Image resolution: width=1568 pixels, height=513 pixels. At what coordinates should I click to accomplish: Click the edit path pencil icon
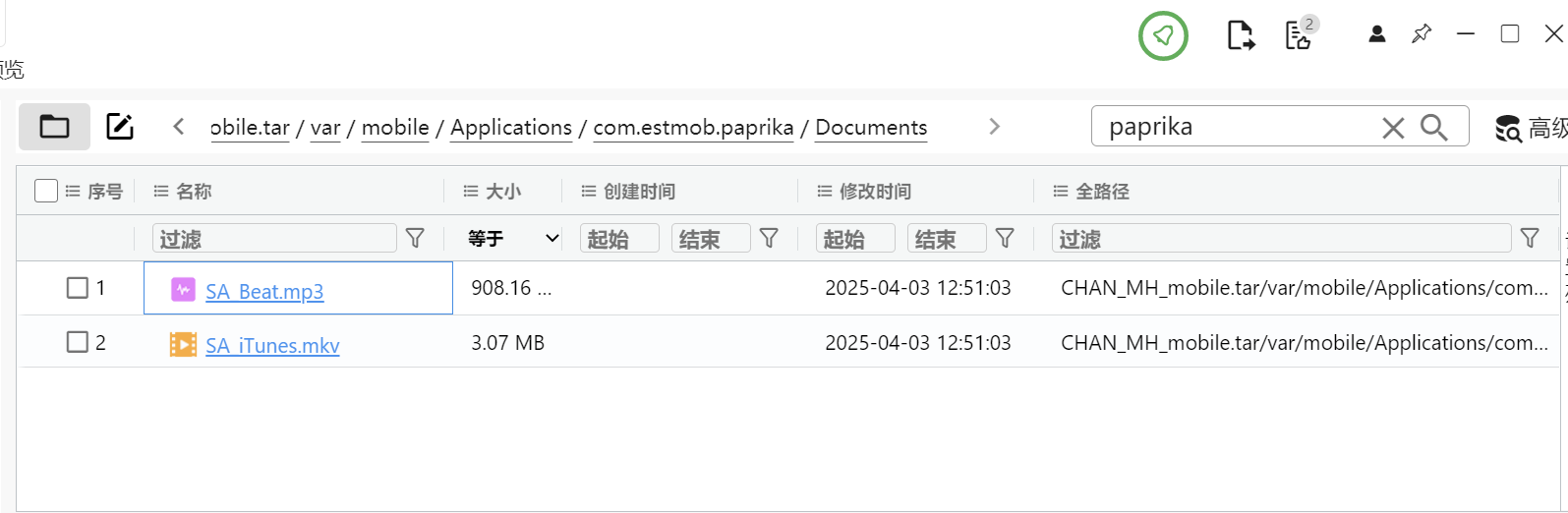(120, 127)
